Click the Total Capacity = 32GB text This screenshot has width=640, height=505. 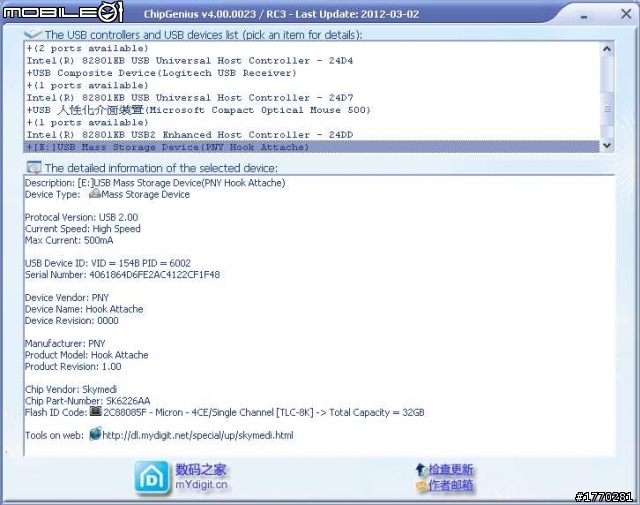377,412
